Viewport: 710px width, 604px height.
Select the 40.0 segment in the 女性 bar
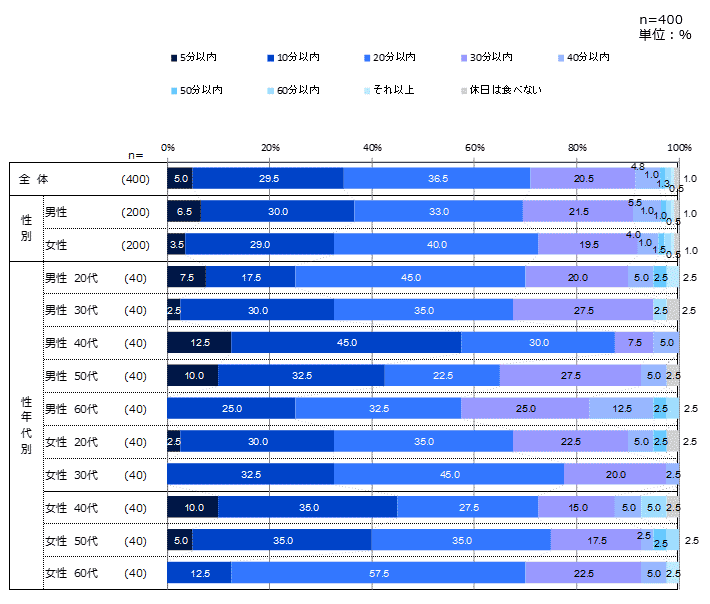(436, 244)
